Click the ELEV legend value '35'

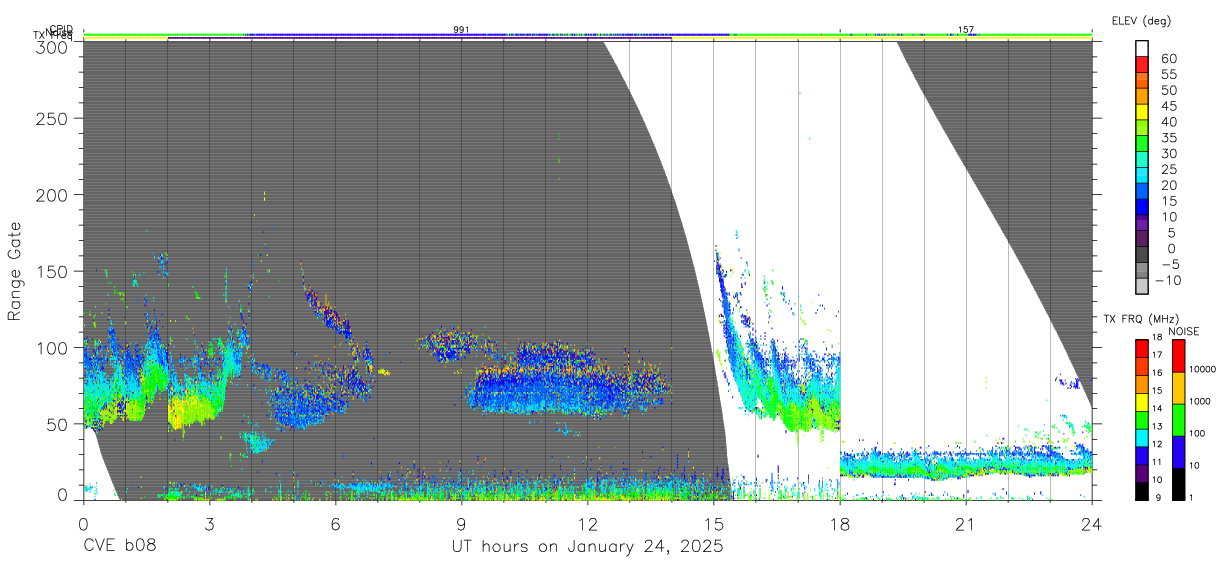(1169, 138)
